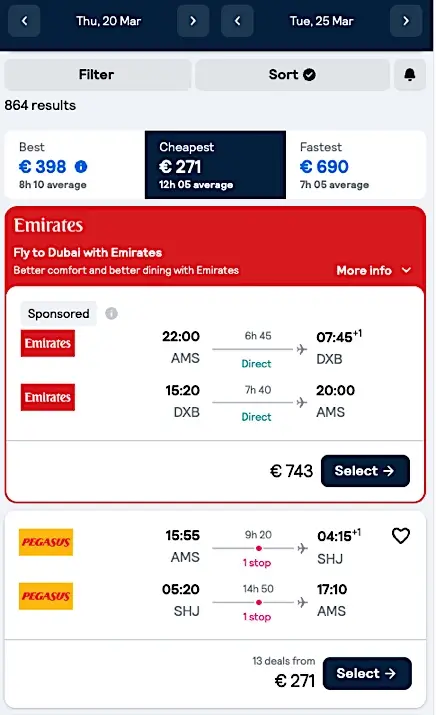Open the Sort options
The height and width of the screenshot is (715, 436).
(x=292, y=75)
